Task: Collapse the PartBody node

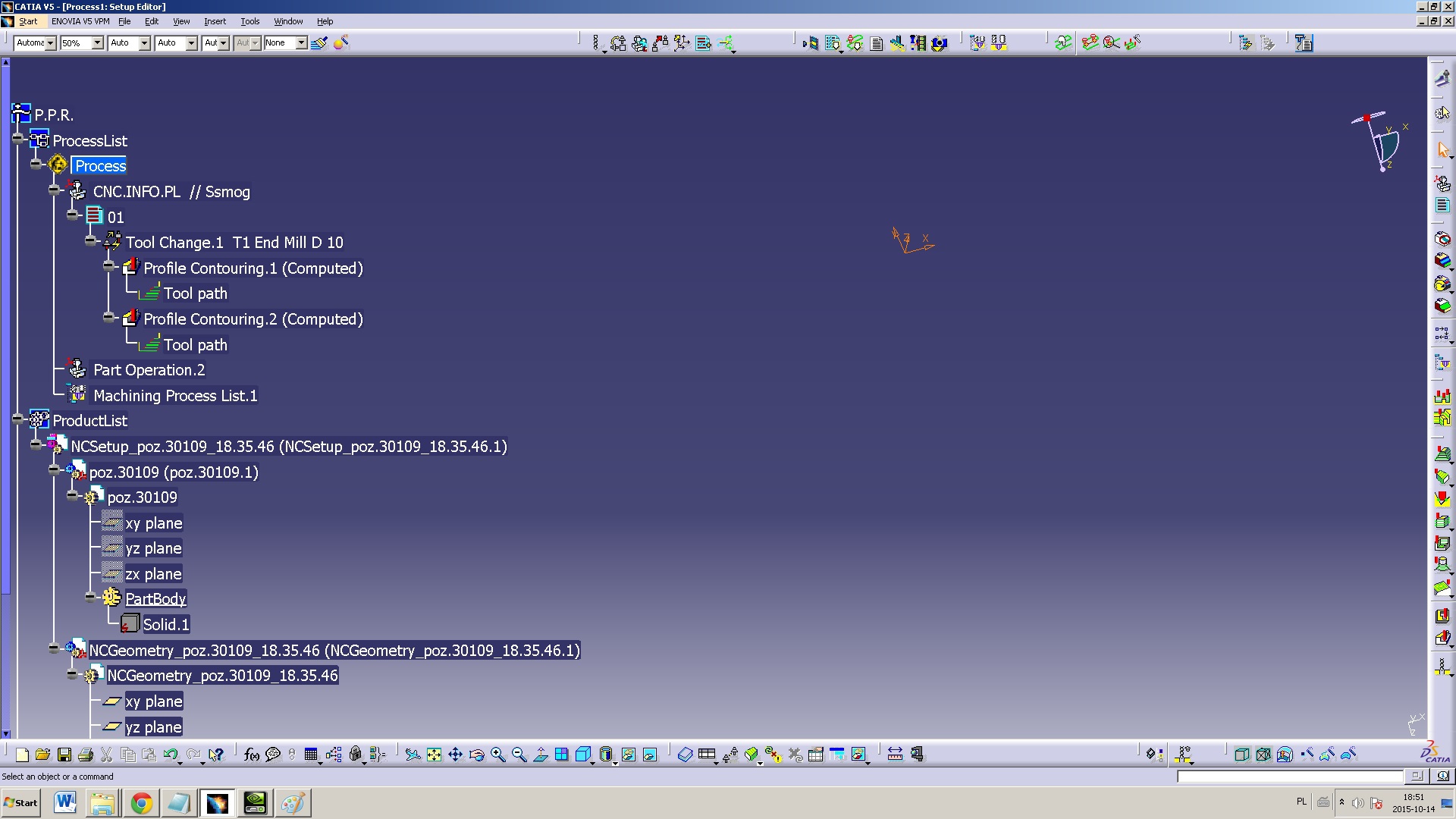Action: 91,597
